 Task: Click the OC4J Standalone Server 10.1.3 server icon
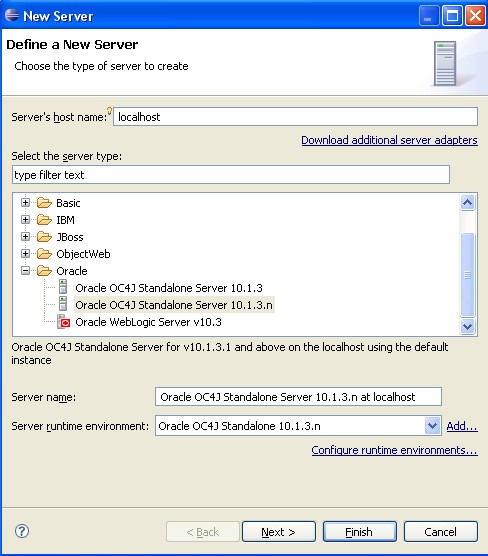coord(63,287)
